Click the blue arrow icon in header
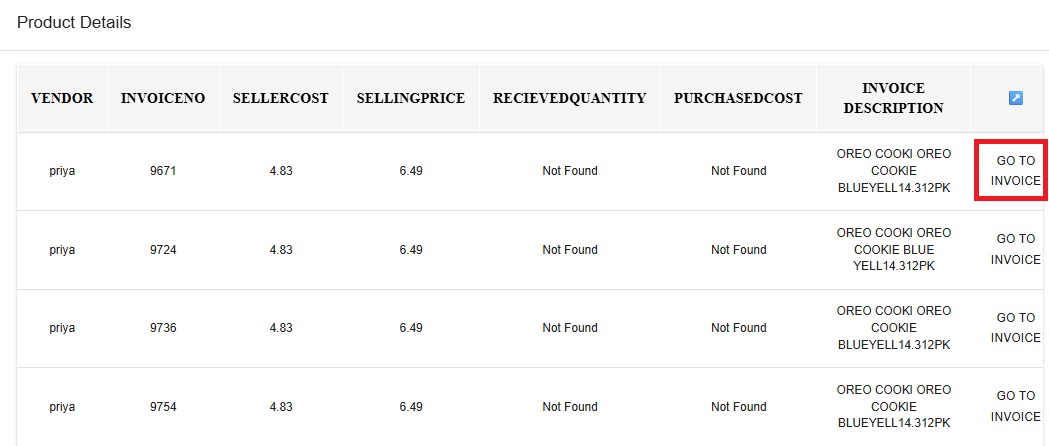Screen dimensions: 1049x446 (1015, 98)
